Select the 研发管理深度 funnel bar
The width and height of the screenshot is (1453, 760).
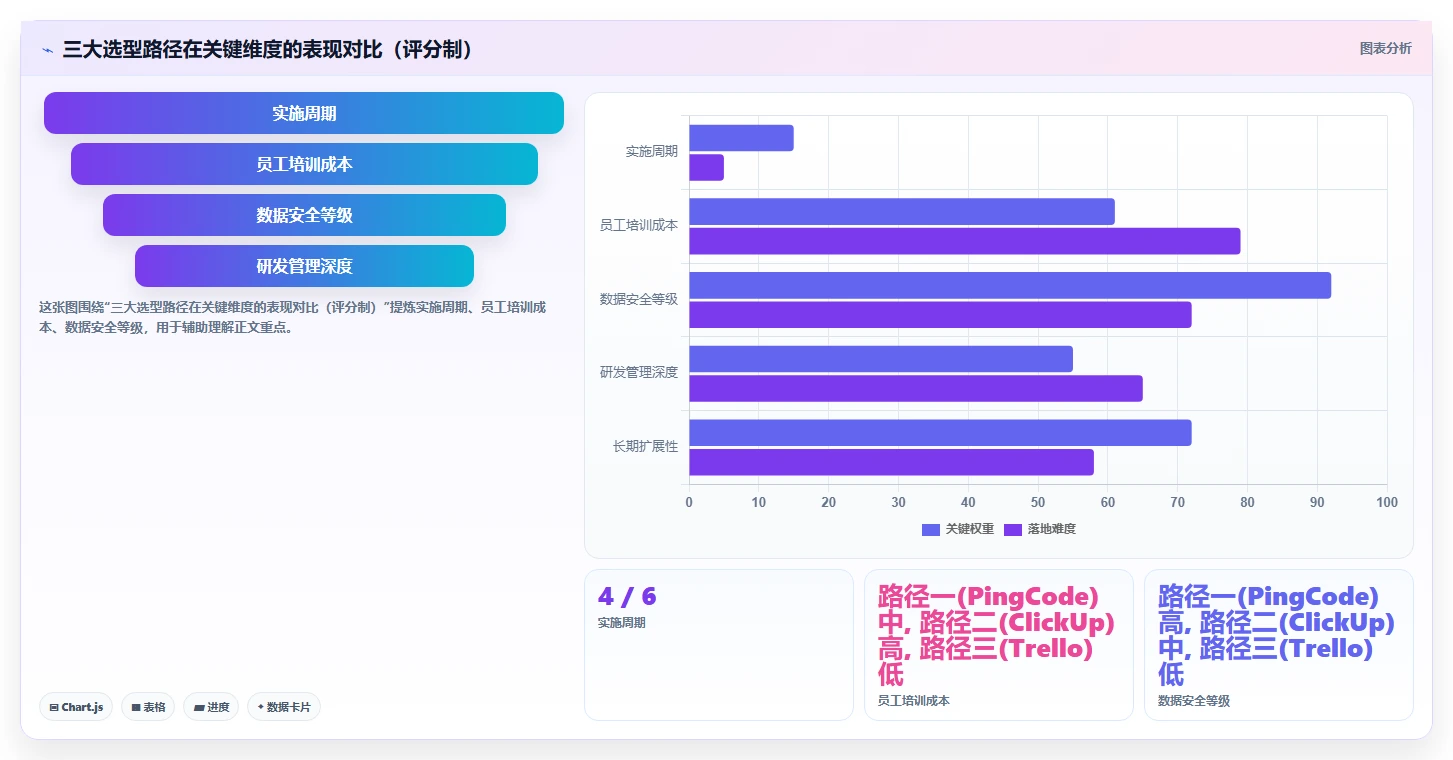pyautogui.click(x=304, y=266)
